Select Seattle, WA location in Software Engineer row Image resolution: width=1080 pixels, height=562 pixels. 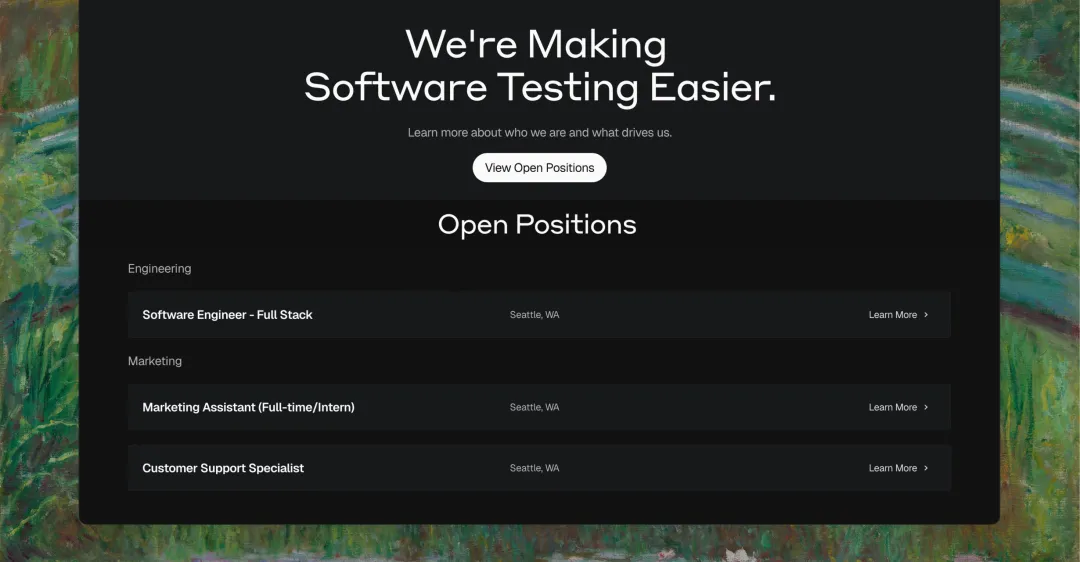click(x=534, y=315)
